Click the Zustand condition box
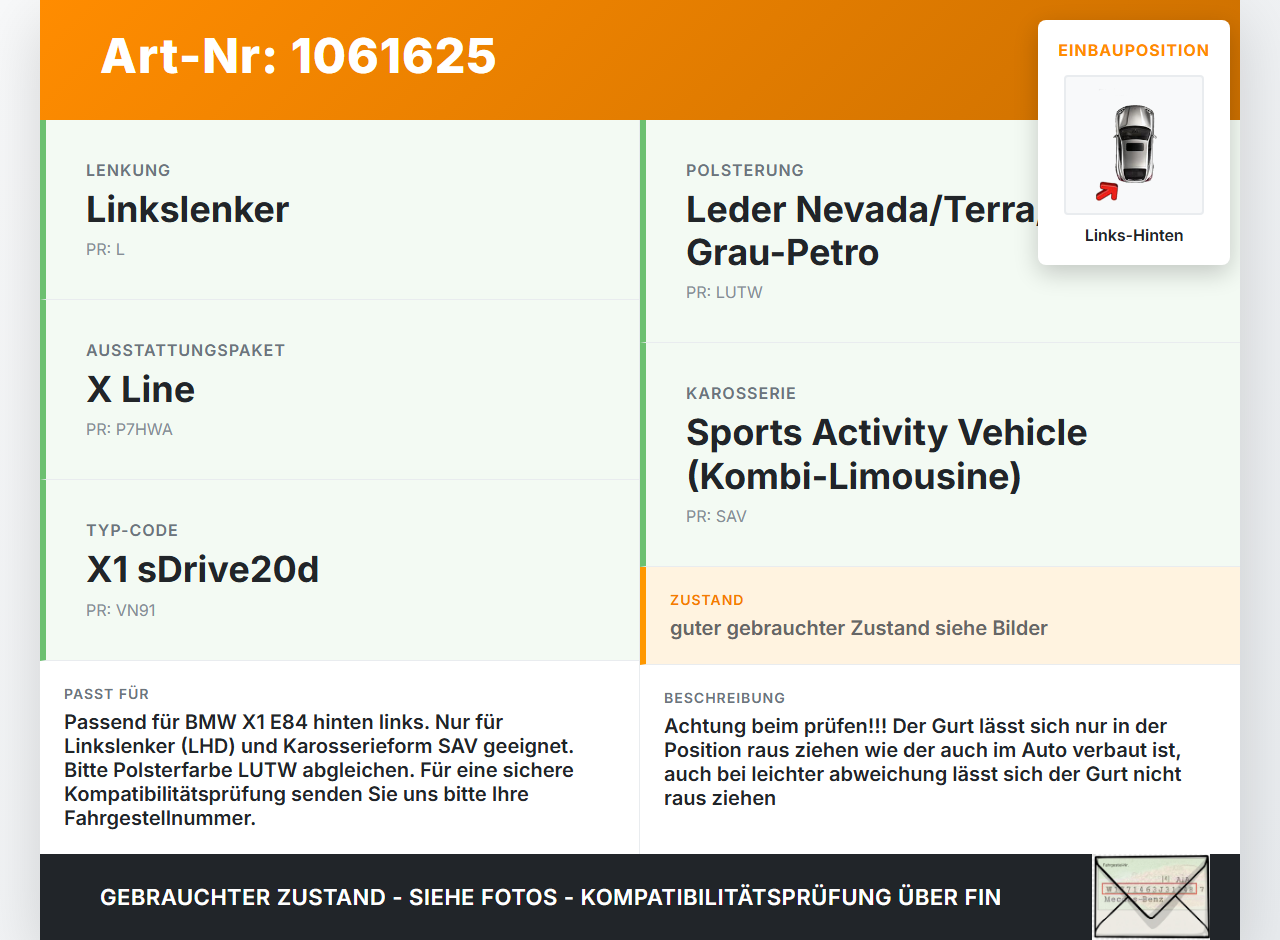Screen dimensions: 1280x940 pyautogui.click(x=940, y=616)
